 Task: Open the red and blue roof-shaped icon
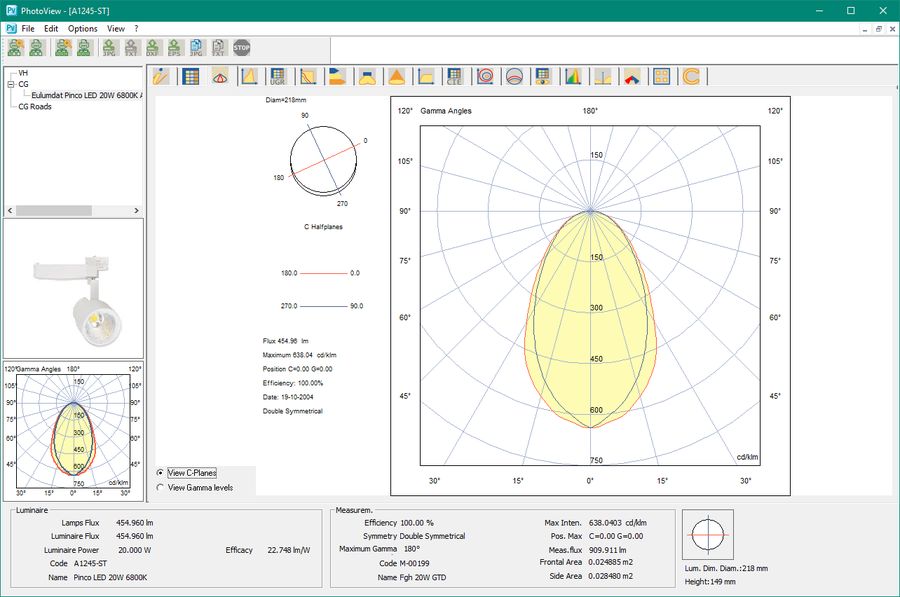632,76
